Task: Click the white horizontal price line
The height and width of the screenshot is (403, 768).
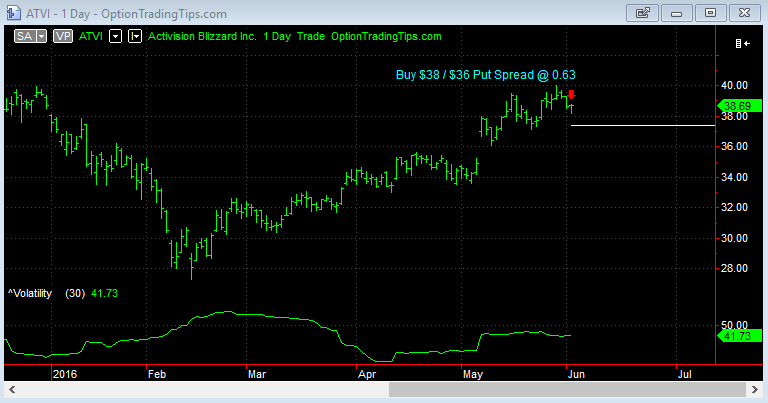Action: coord(643,126)
